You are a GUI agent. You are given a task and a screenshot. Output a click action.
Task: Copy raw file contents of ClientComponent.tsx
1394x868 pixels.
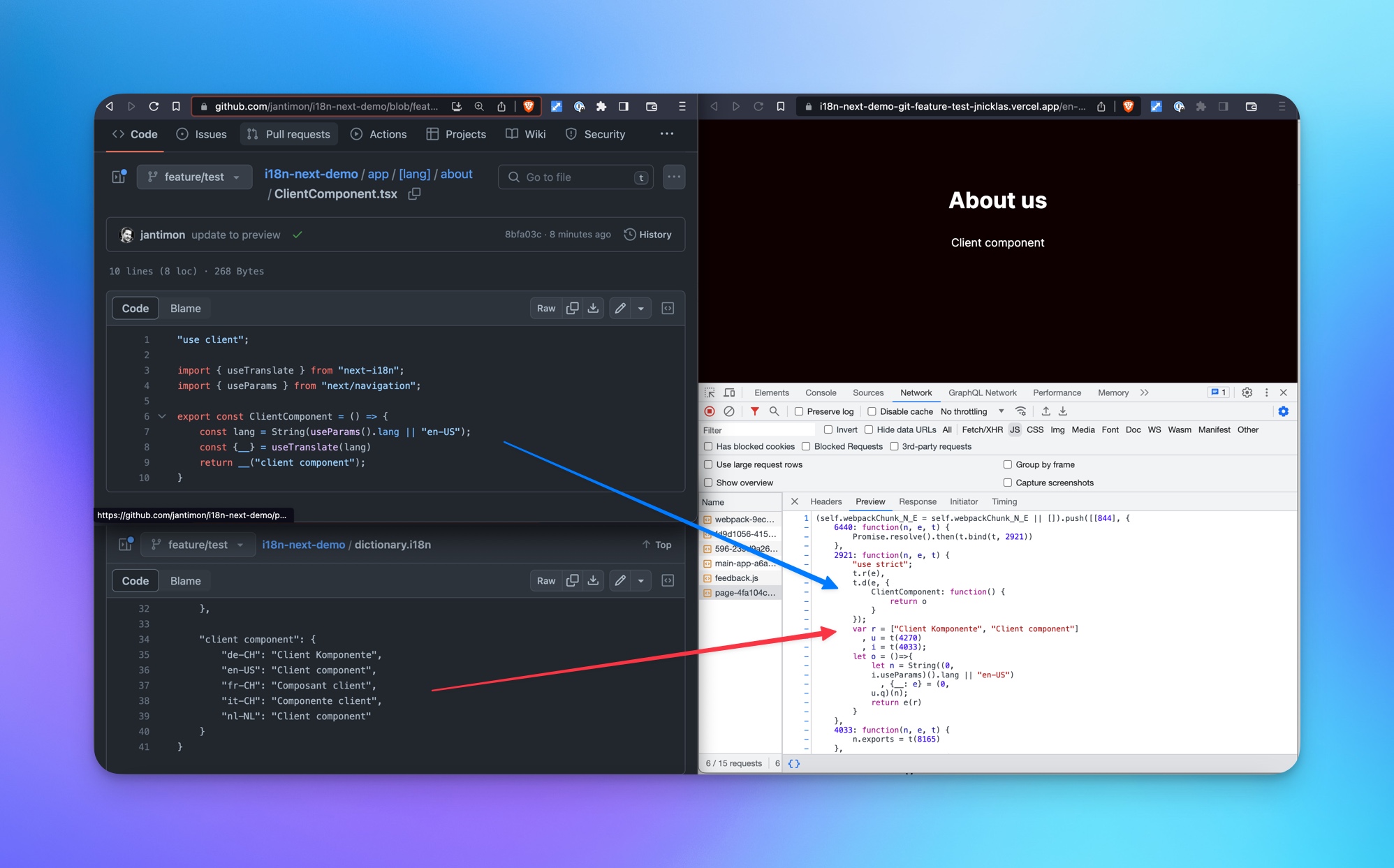click(x=572, y=308)
